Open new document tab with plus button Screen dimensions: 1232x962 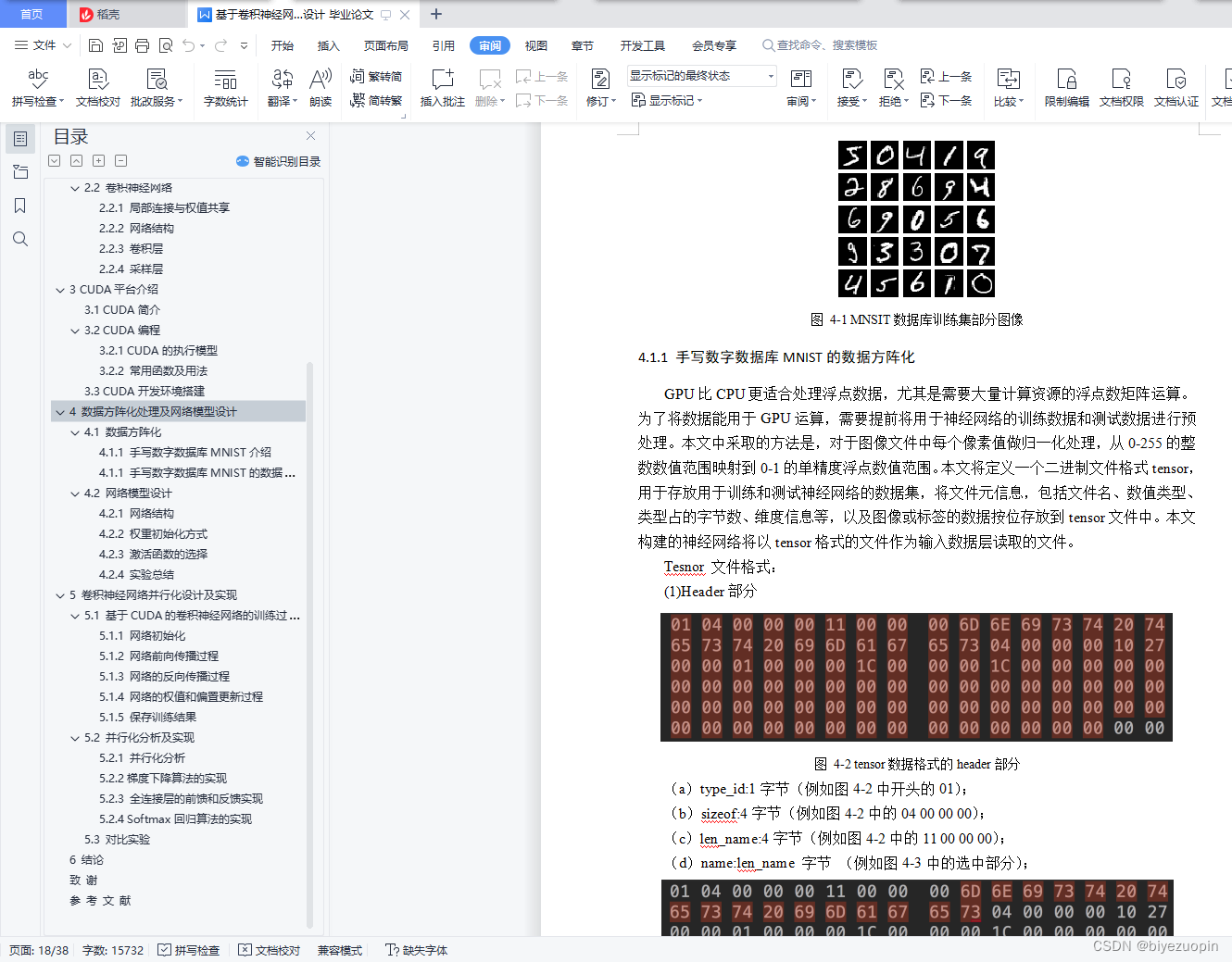[x=436, y=14]
